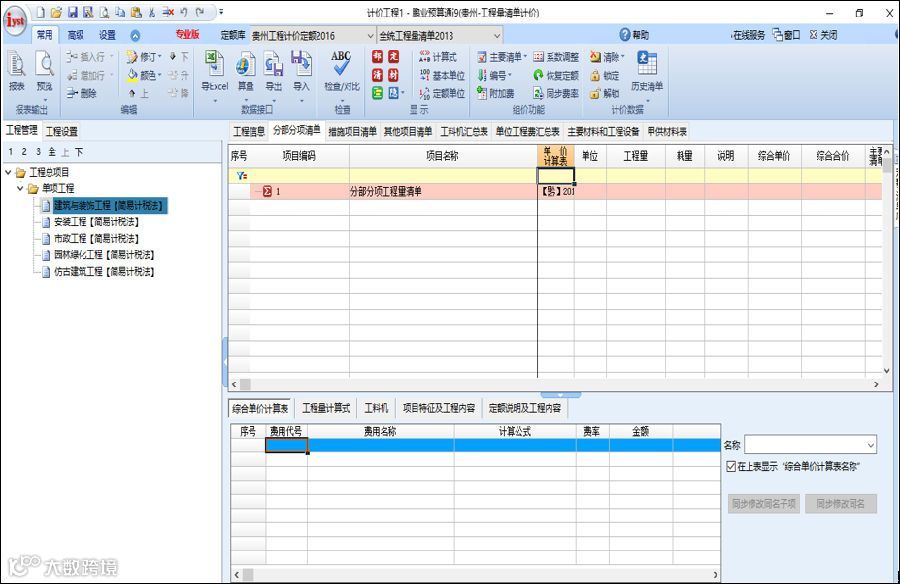Image resolution: width=900 pixels, height=584 pixels.
Task: Collapse the 分部分项工程量清单 row expander
Action: (267, 191)
